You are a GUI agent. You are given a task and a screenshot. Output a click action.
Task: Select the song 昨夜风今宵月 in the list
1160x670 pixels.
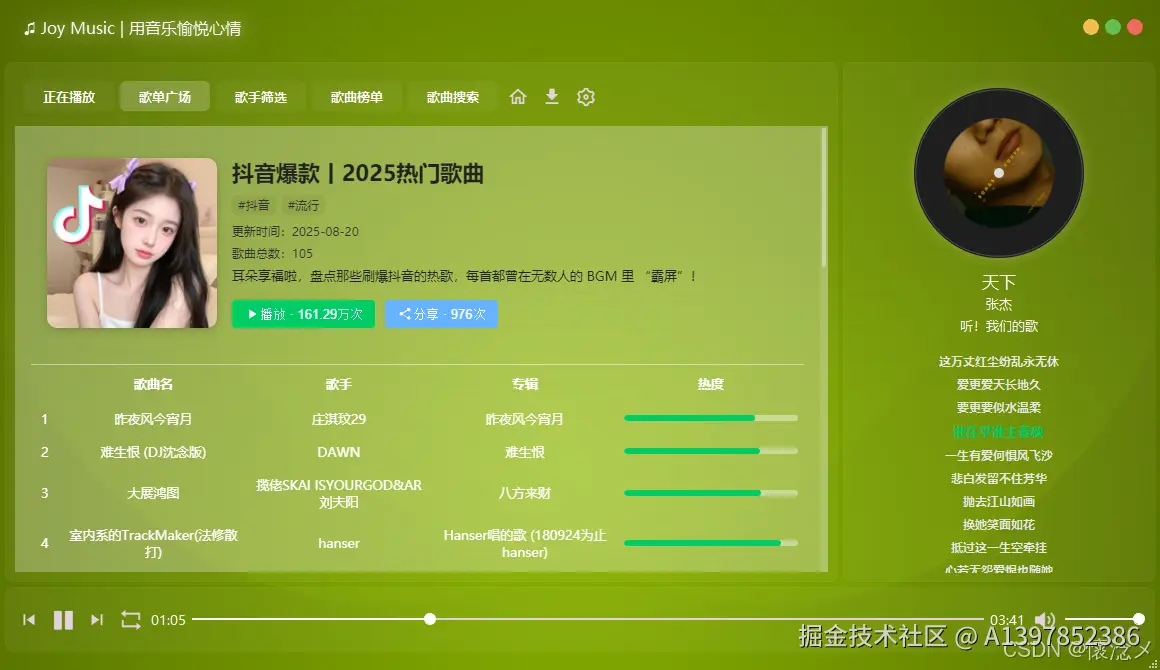point(153,418)
